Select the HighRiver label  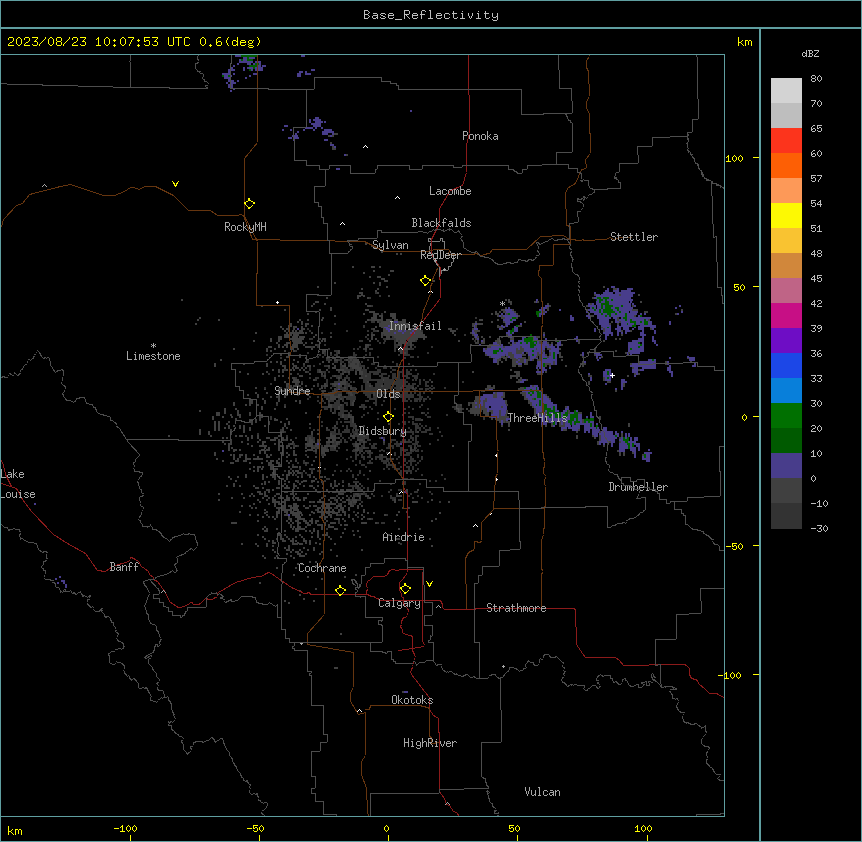coord(430,743)
